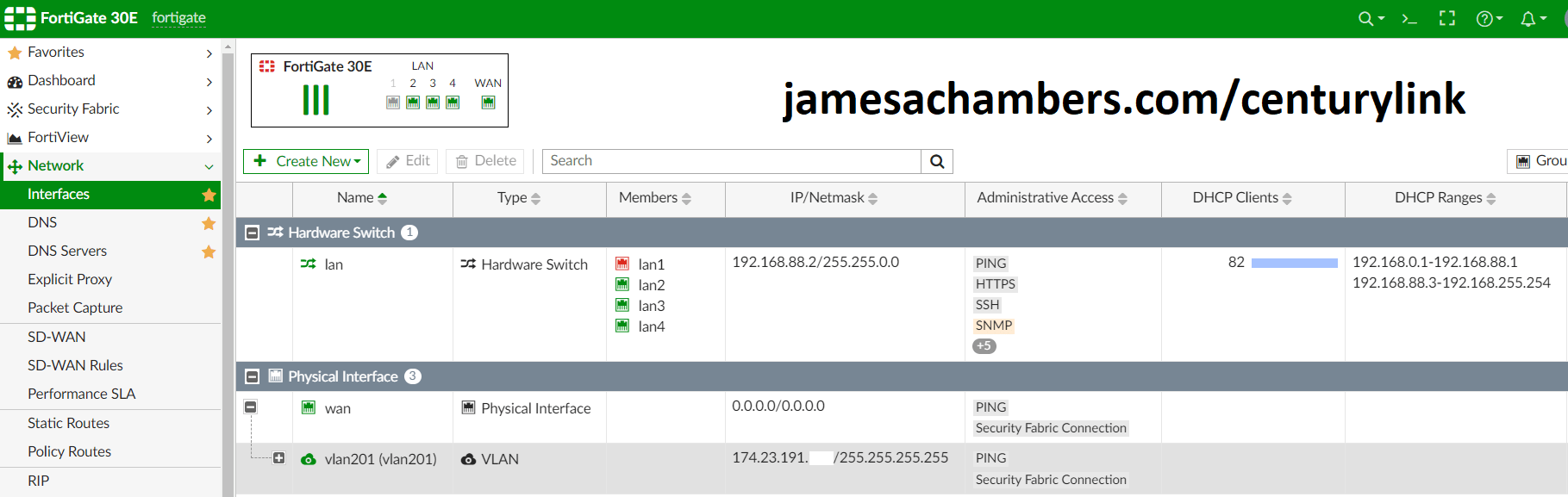Viewport: 1568px width, 497px height.
Task: Click the Delete button
Action: (485, 161)
